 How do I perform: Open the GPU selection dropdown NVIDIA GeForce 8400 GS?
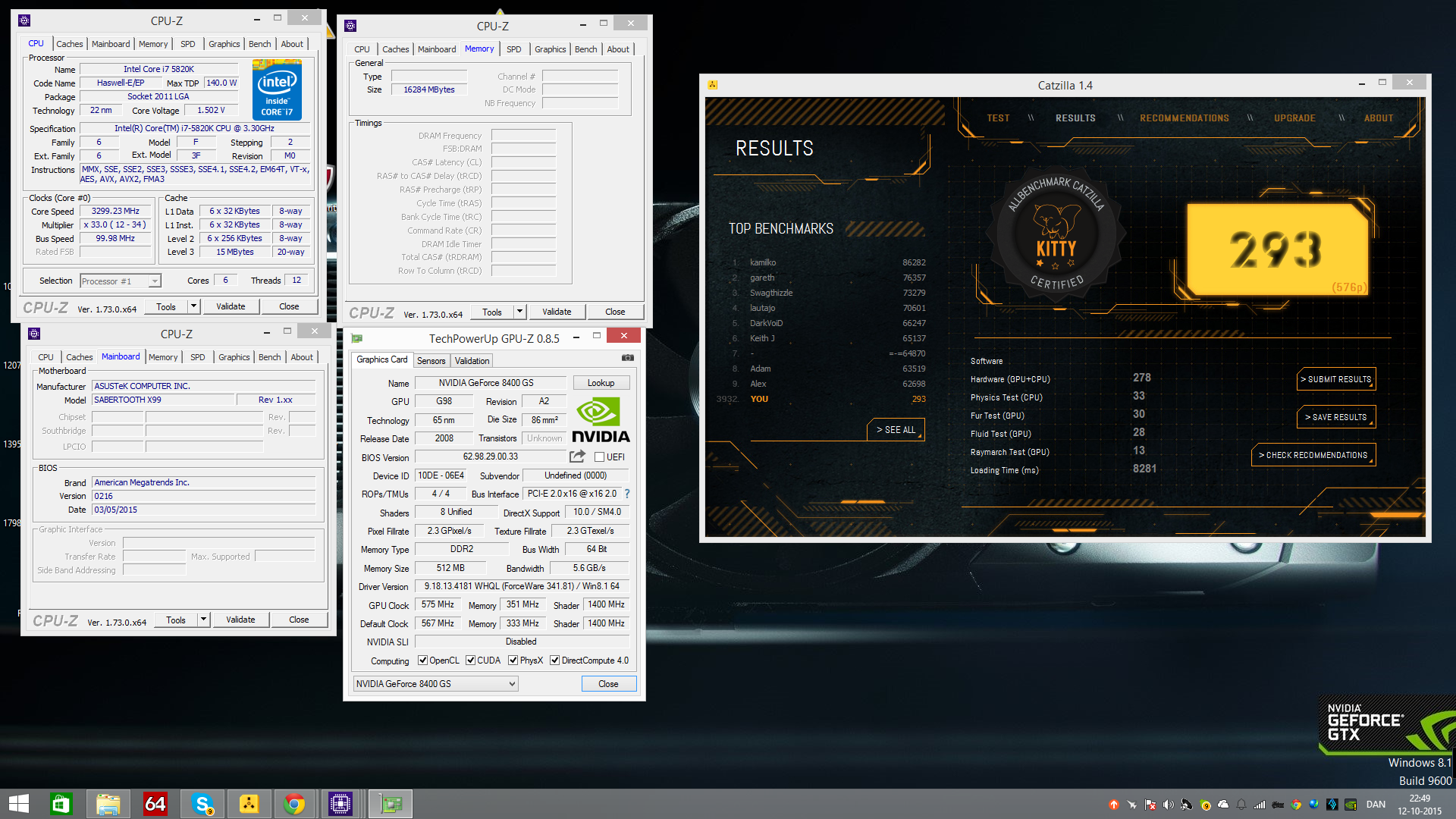[435, 684]
